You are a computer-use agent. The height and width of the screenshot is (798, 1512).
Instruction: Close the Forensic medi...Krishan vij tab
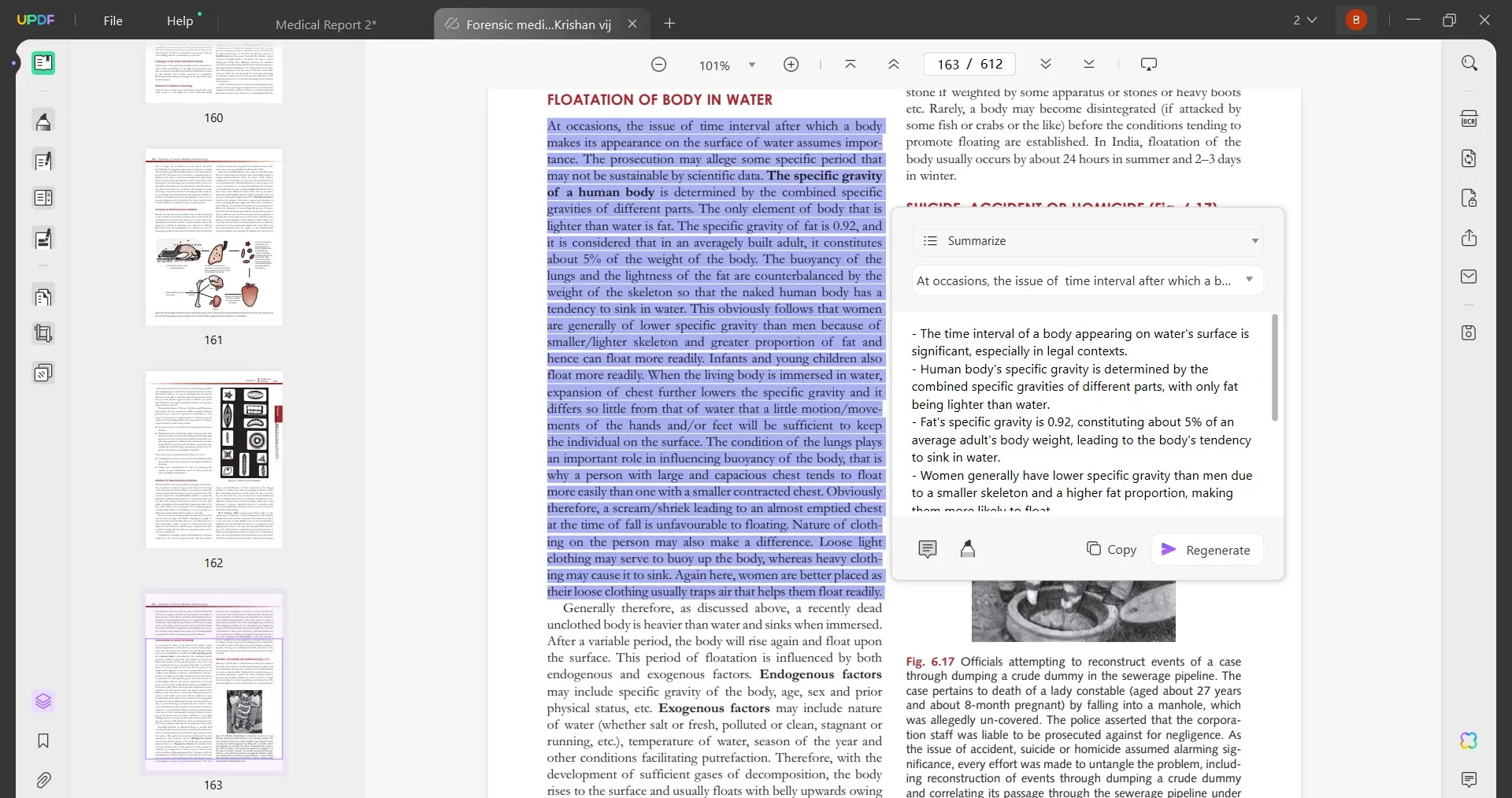point(632,24)
